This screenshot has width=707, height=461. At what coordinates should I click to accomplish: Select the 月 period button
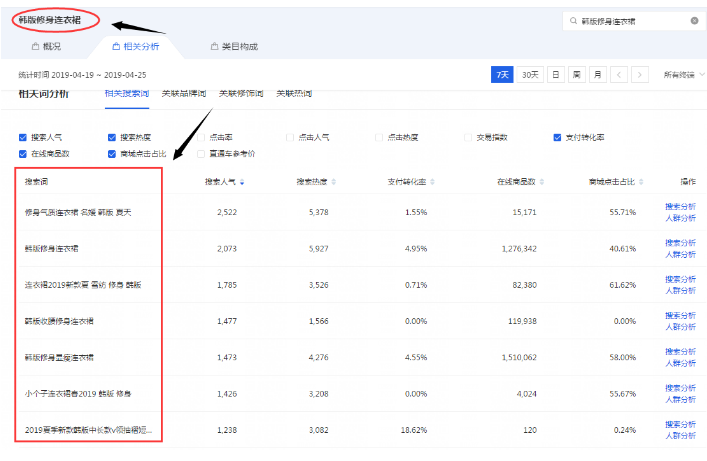click(x=598, y=75)
